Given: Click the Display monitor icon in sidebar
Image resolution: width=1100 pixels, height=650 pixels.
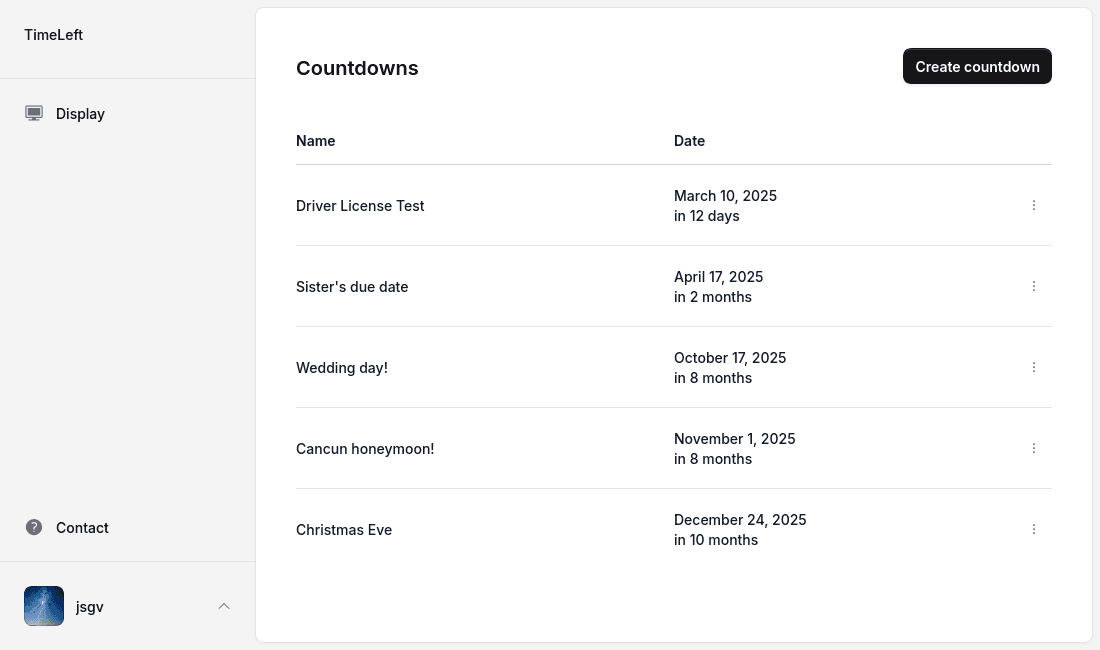Looking at the screenshot, I should coord(34,114).
